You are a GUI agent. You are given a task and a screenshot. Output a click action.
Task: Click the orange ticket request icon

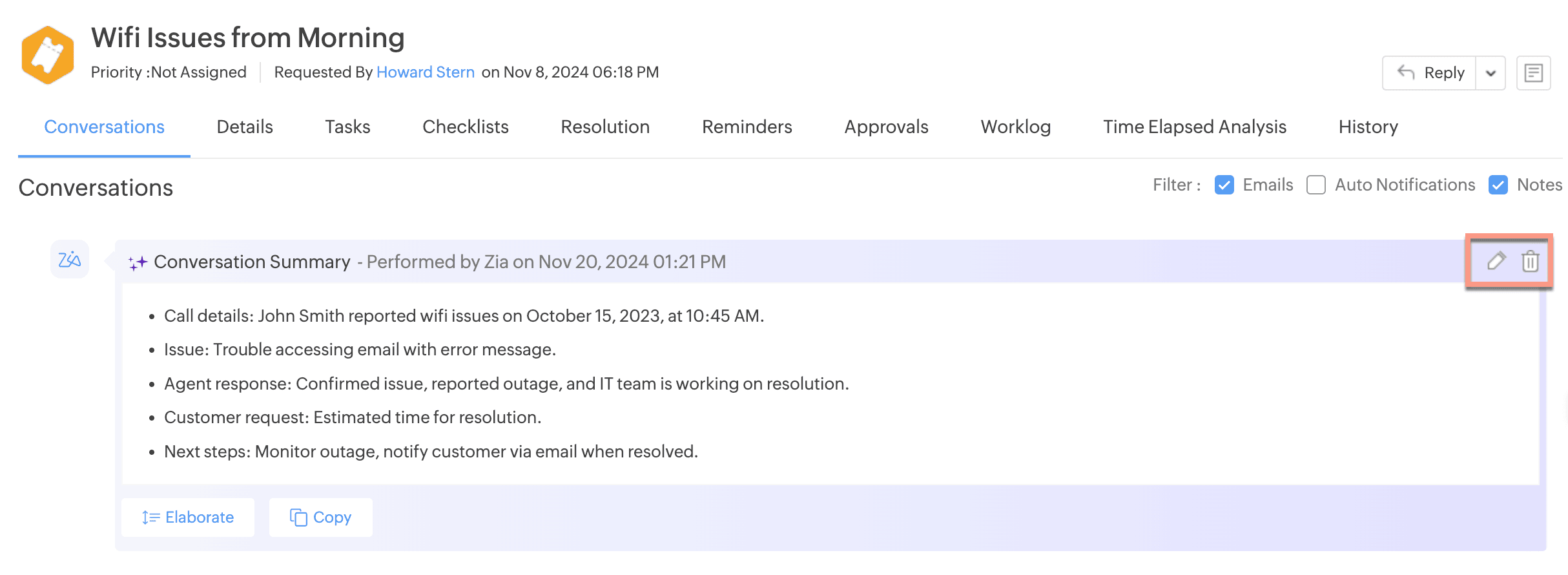click(x=47, y=55)
